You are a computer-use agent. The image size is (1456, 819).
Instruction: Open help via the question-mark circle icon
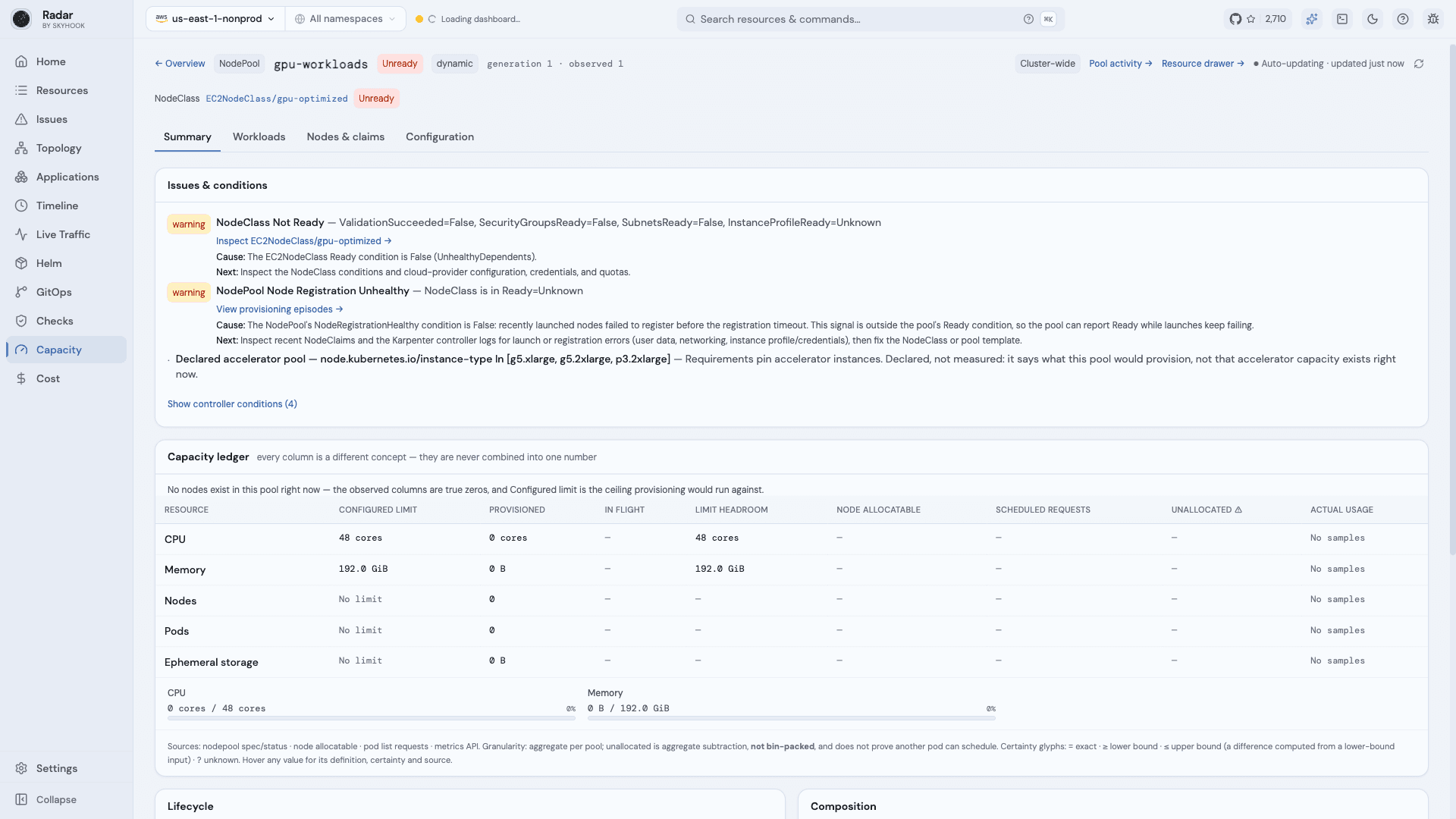1403,19
